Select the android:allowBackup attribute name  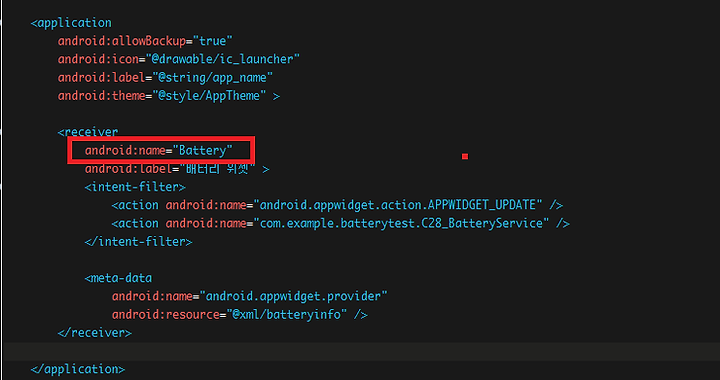122,41
